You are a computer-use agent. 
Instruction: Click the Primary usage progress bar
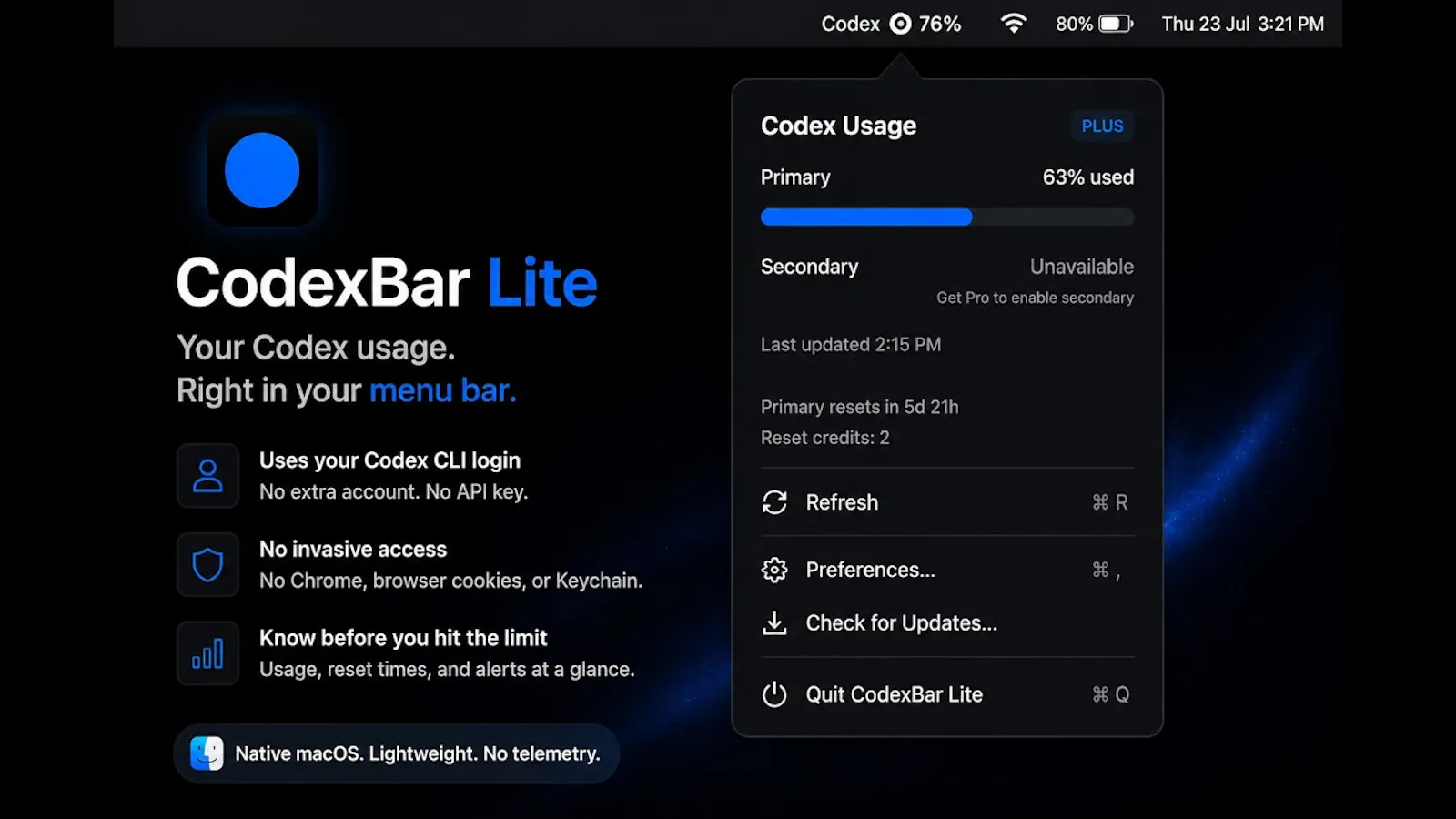click(x=947, y=217)
